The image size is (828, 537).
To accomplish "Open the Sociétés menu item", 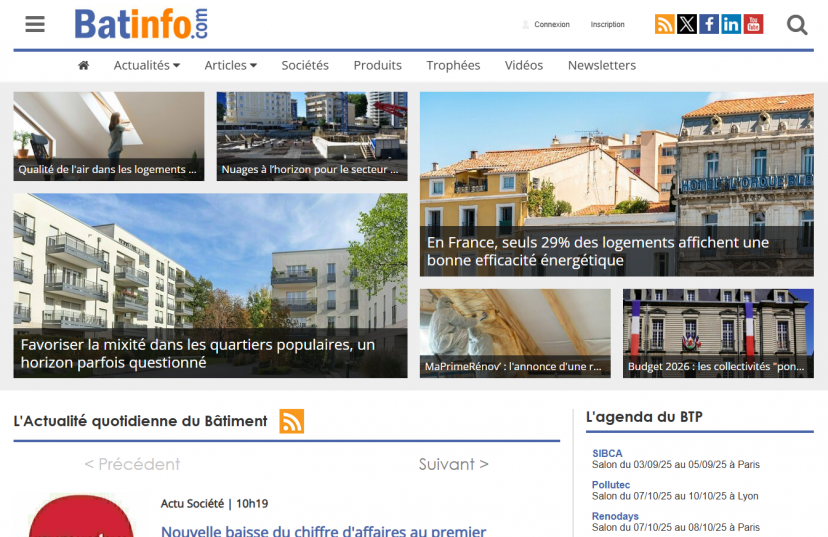I will tap(305, 65).
